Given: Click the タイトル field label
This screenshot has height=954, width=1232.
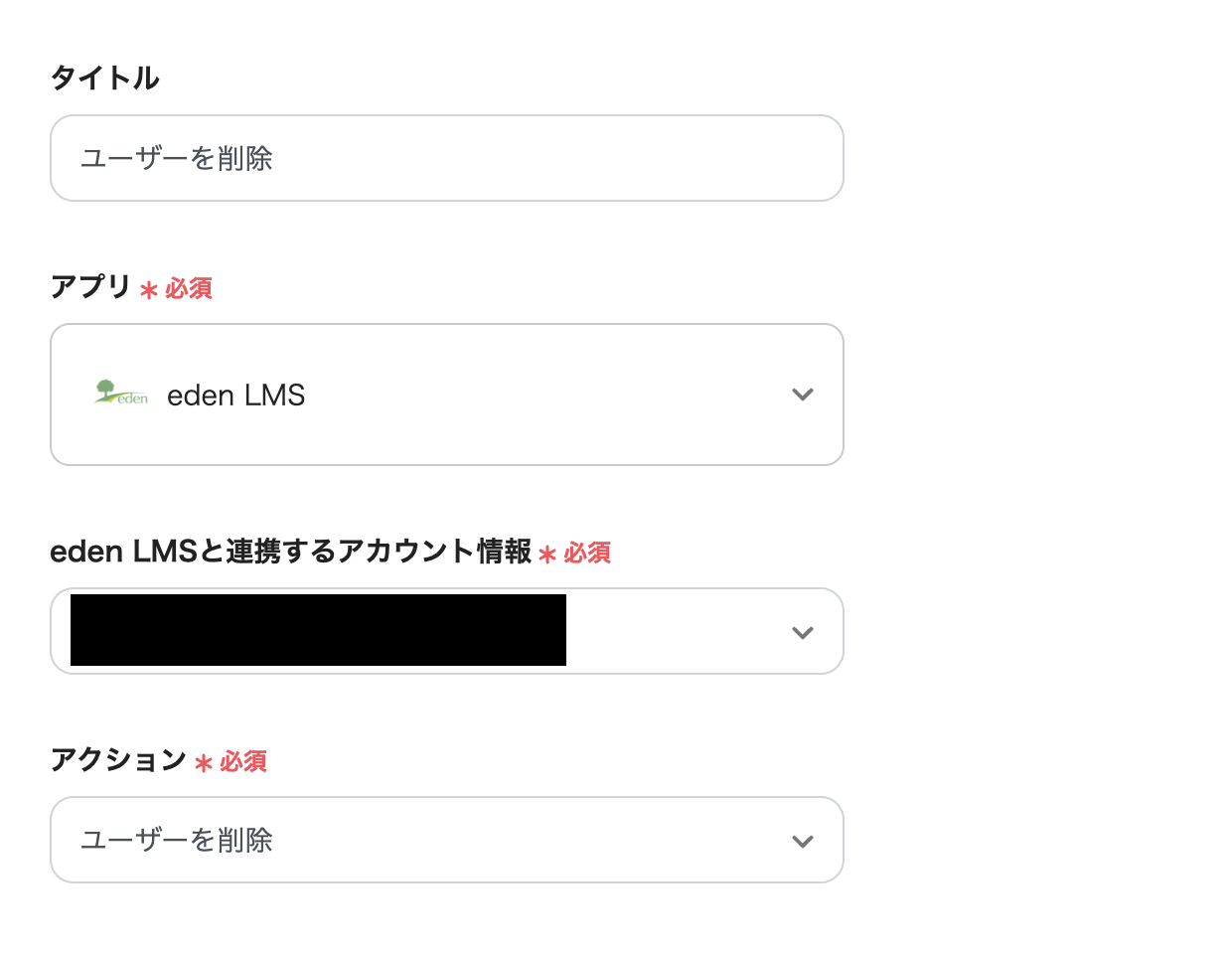Looking at the screenshot, I should click(x=104, y=78).
